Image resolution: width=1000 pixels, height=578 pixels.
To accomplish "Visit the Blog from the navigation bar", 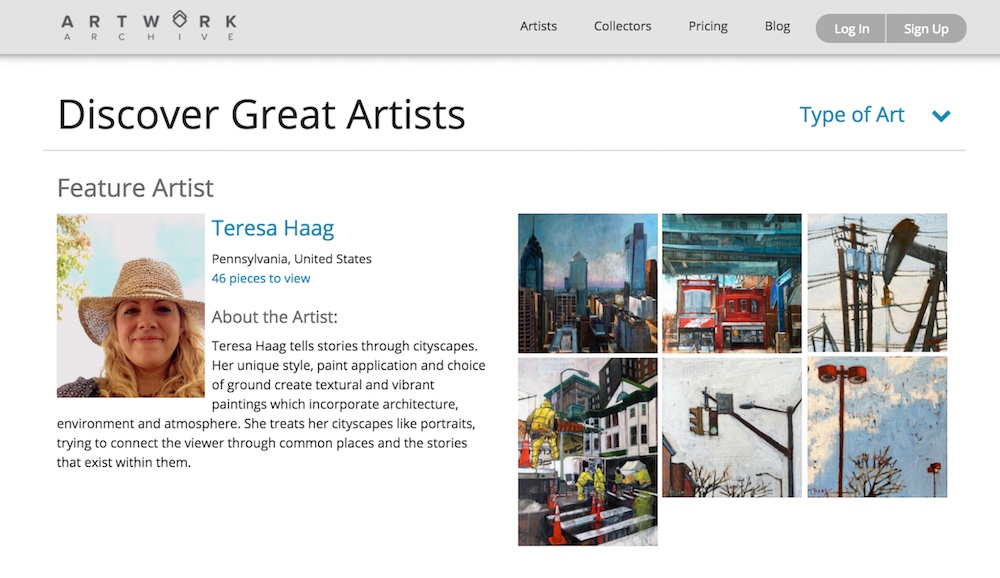I will point(777,26).
